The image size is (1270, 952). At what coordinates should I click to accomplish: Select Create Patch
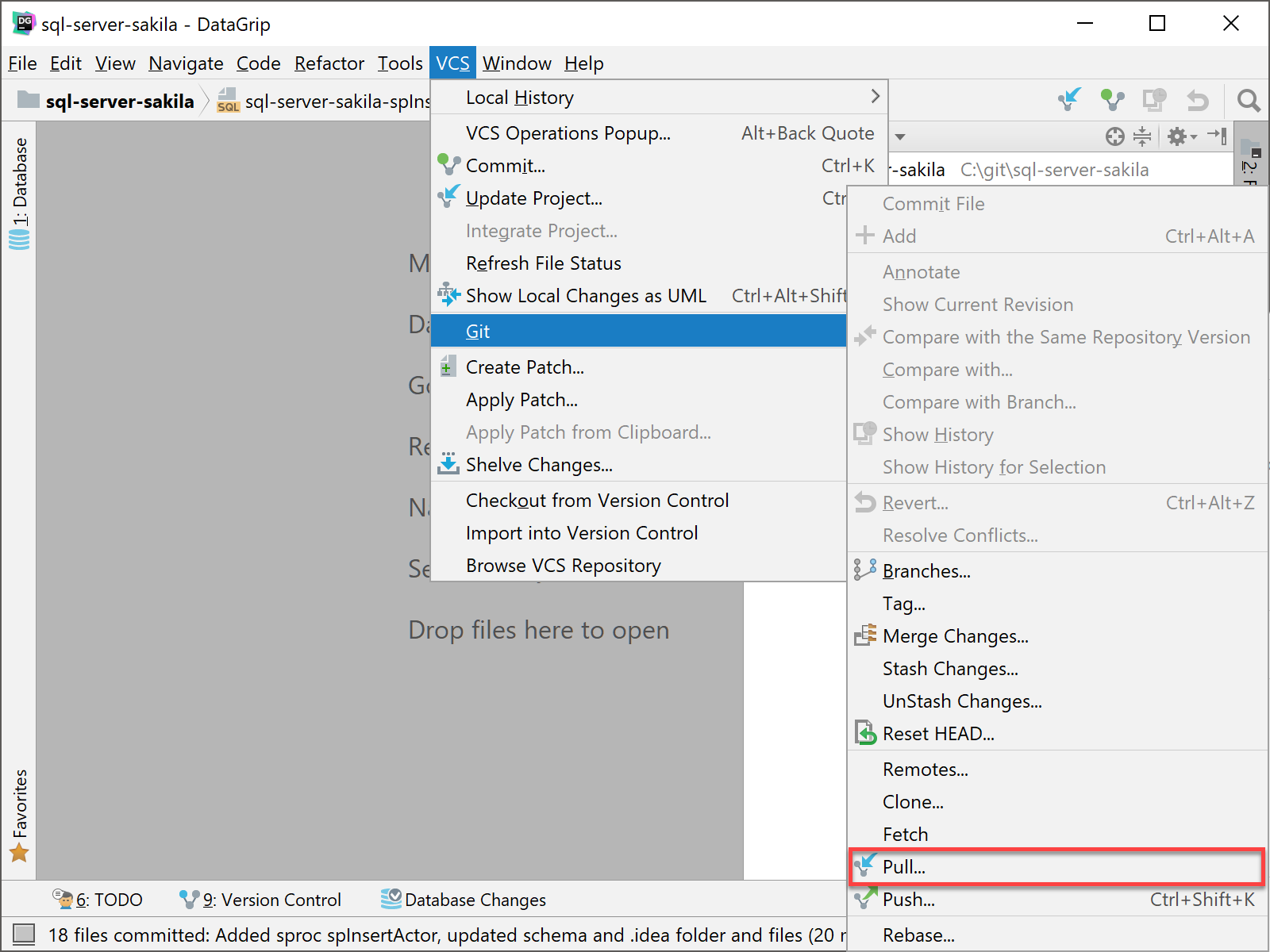[x=640, y=367]
